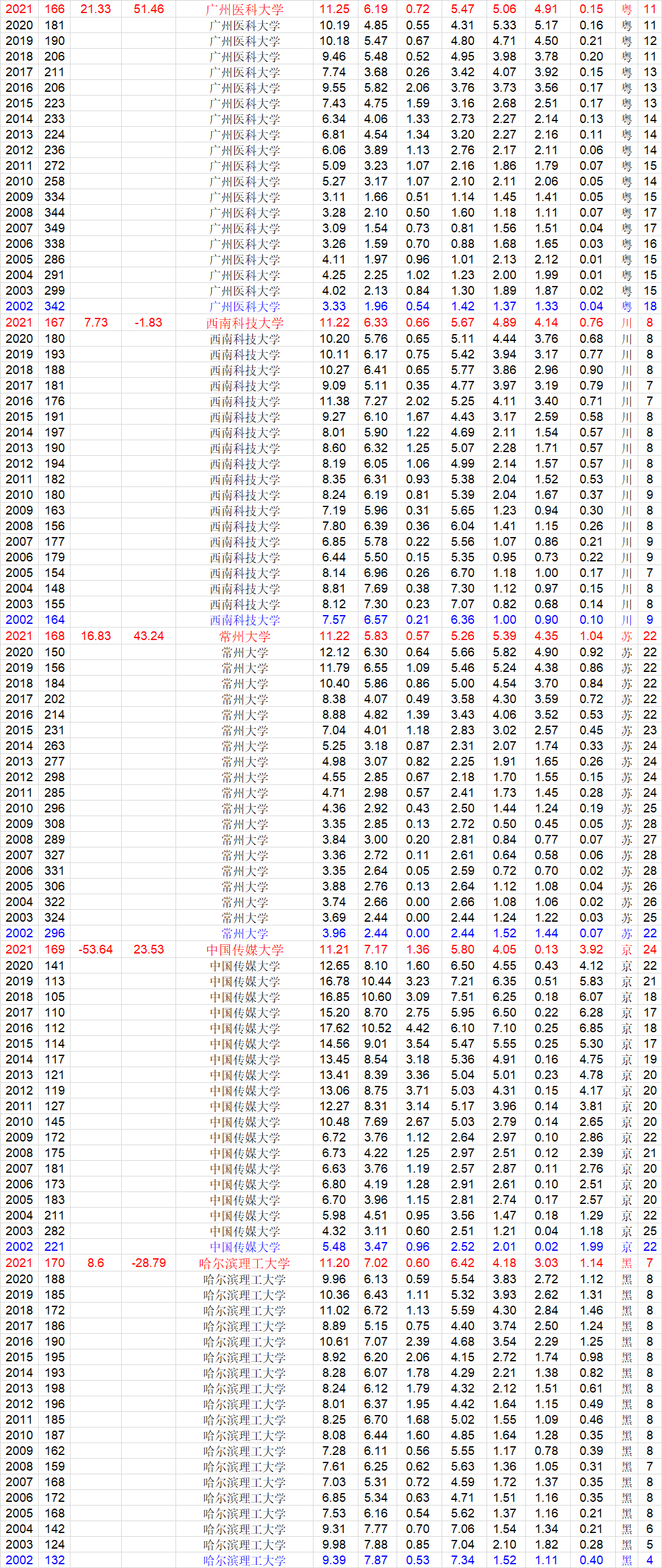Click rank 331 in 常州大学 2006 row

[54, 870]
